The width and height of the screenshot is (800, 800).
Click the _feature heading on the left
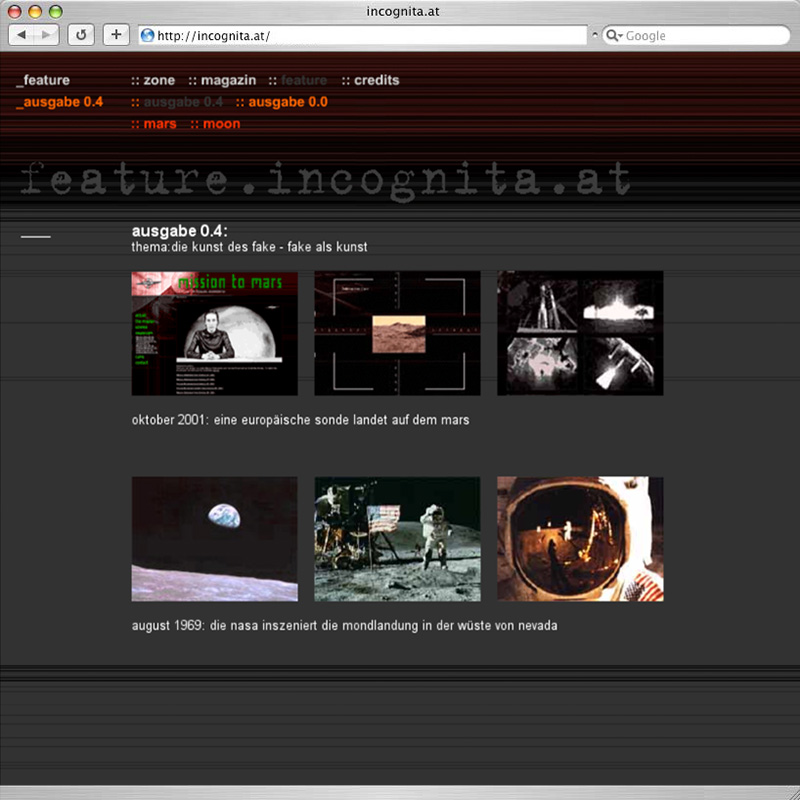(x=43, y=80)
